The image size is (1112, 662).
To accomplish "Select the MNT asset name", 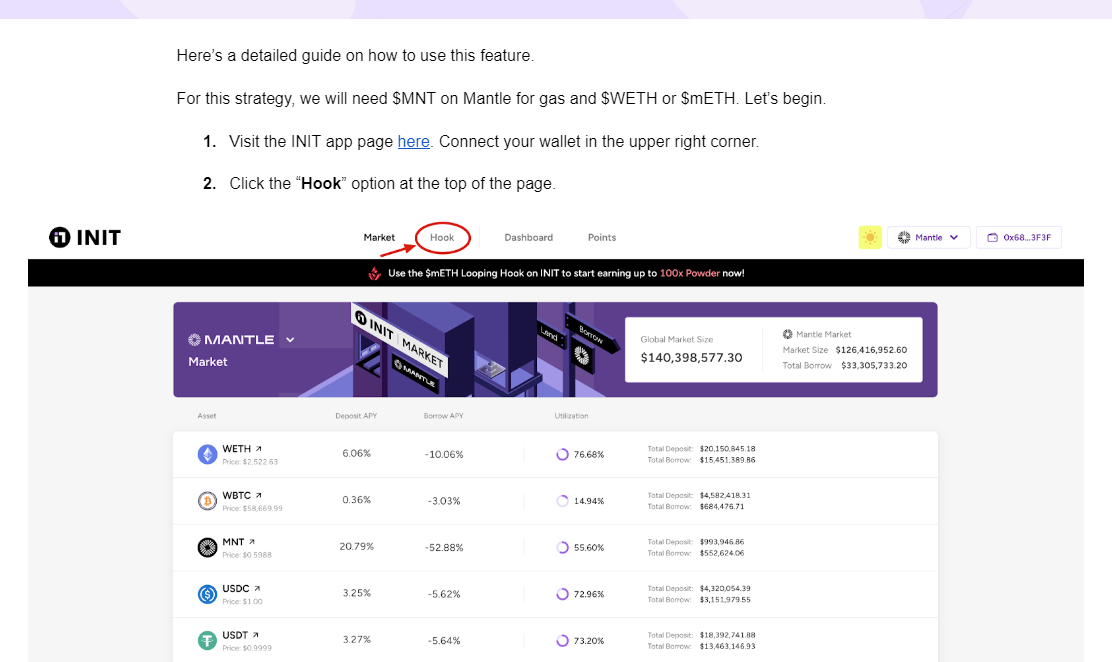I will (x=233, y=542).
